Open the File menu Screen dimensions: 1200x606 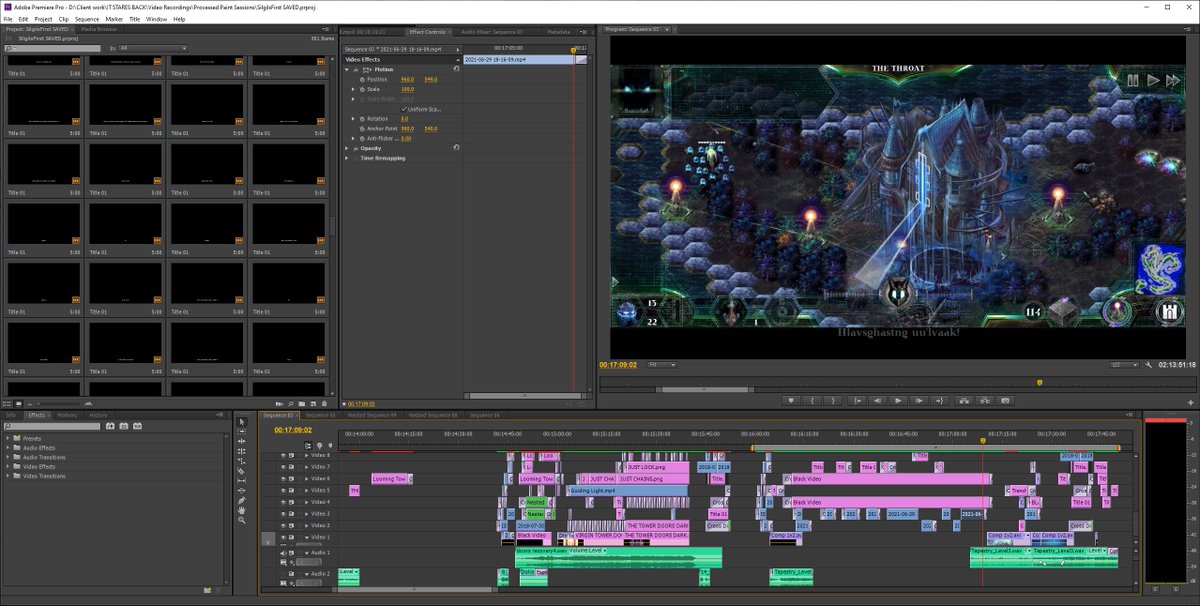click(8, 19)
